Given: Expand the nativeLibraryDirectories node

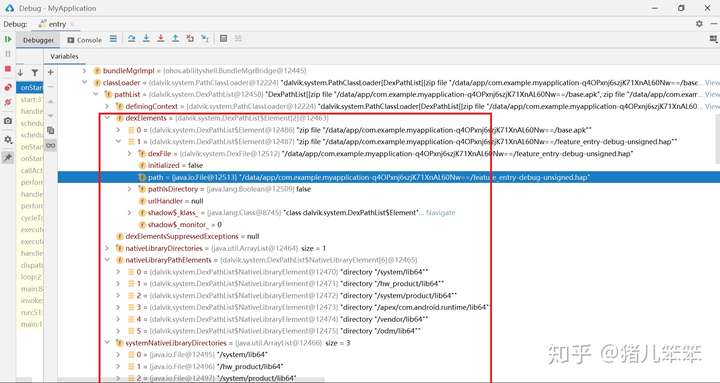Looking at the screenshot, I should [107, 248].
